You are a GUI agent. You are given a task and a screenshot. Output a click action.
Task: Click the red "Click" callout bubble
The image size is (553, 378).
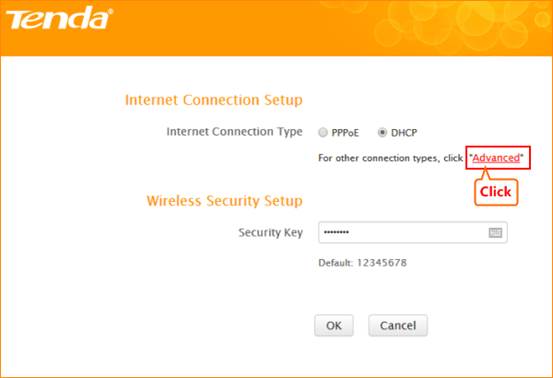(x=496, y=192)
